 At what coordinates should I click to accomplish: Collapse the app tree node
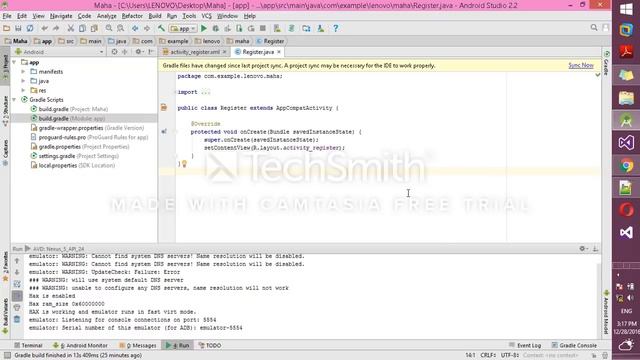click(15, 62)
